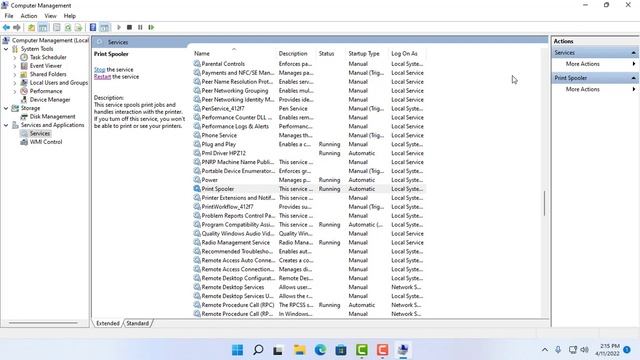The width and height of the screenshot is (640, 360).
Task: Collapse the Services actions section
Action: click(x=633, y=53)
